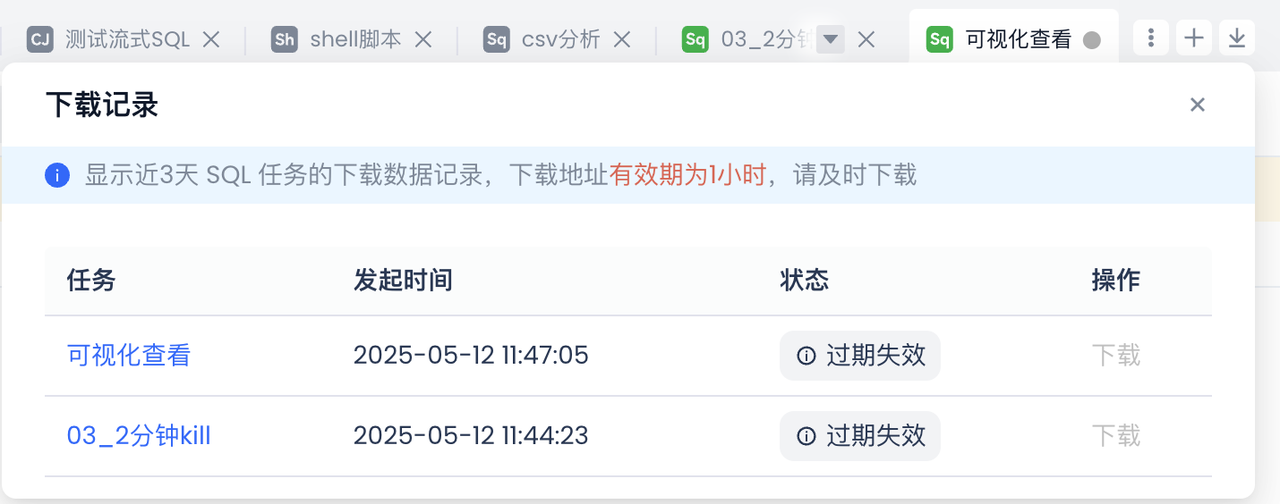Close the csv分析 tab

(x=622, y=39)
